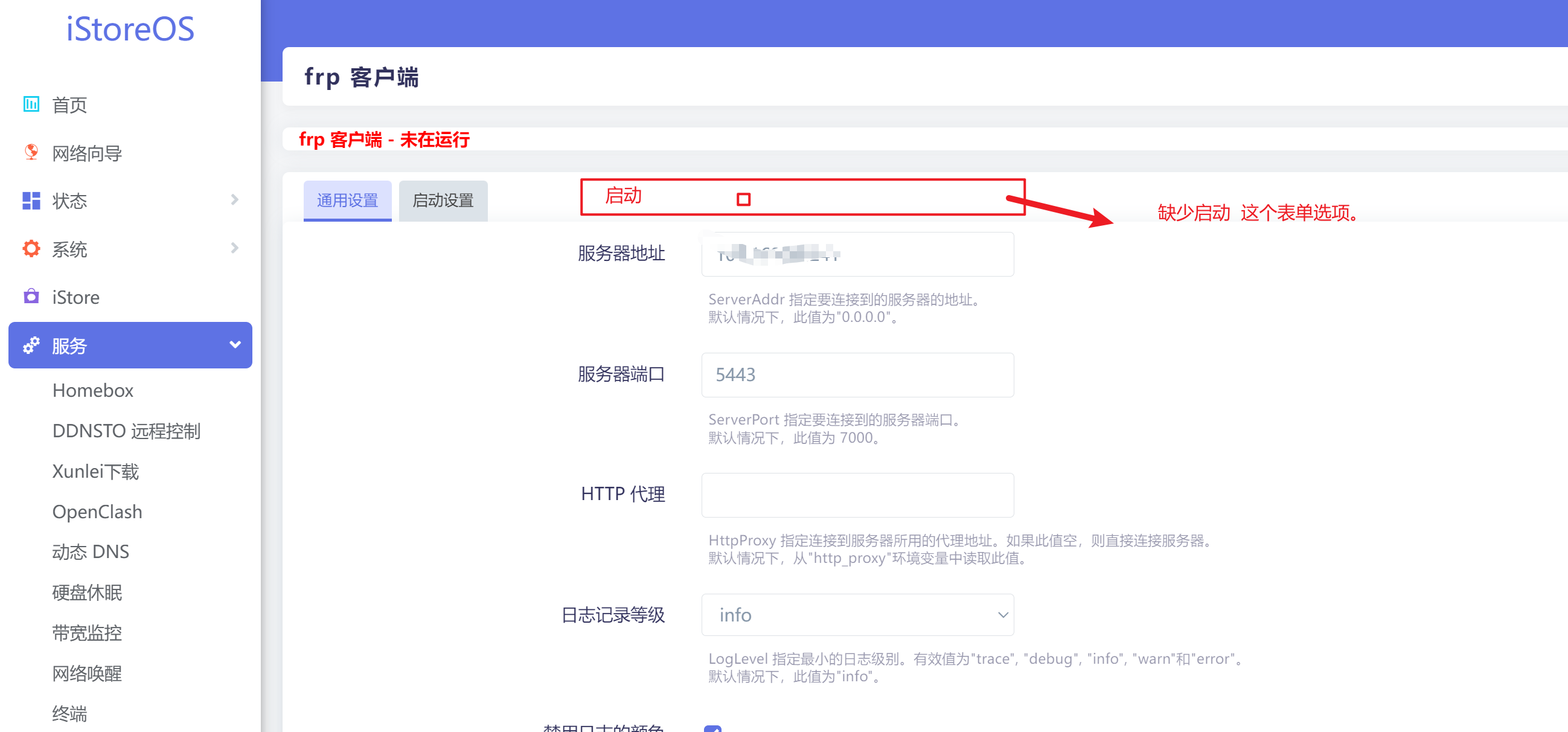Click the status dashboard grid icon

point(31,201)
